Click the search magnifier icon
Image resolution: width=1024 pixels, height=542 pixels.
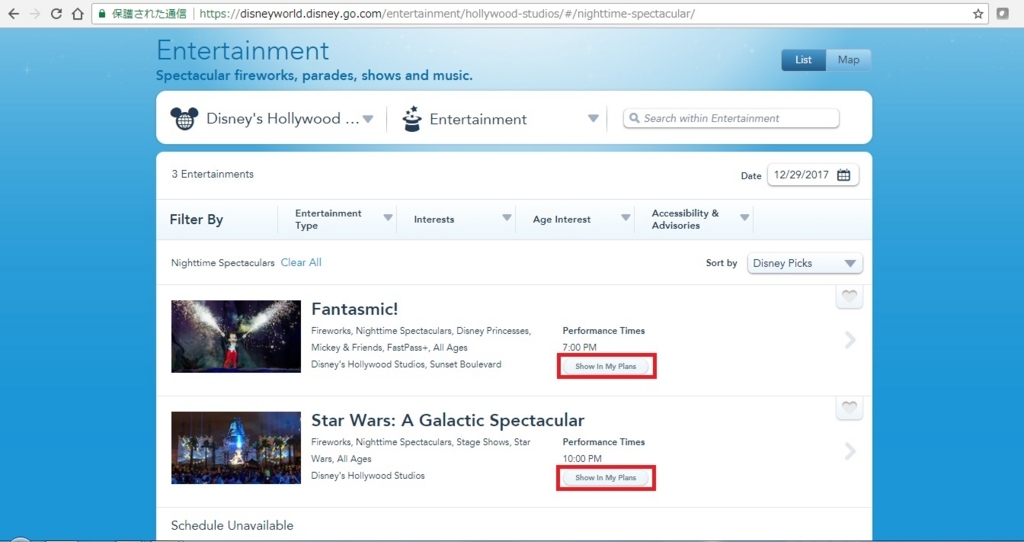pos(634,118)
